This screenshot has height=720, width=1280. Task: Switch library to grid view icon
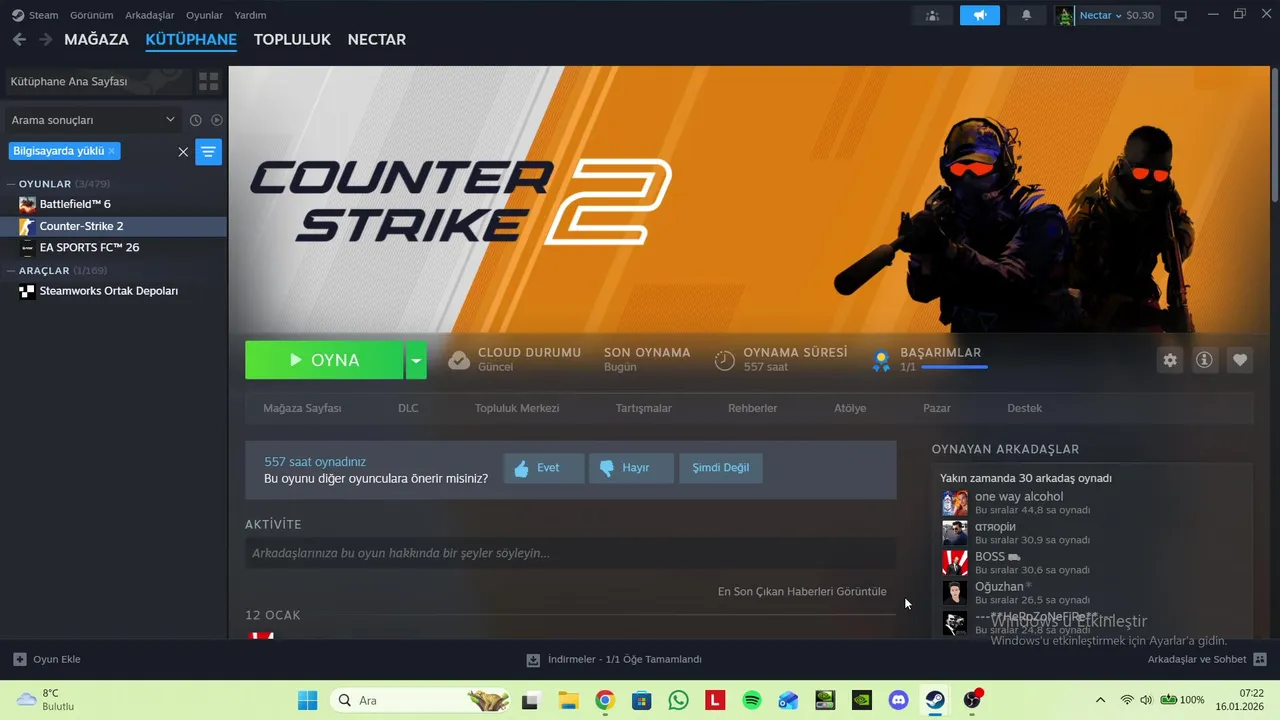click(x=208, y=81)
